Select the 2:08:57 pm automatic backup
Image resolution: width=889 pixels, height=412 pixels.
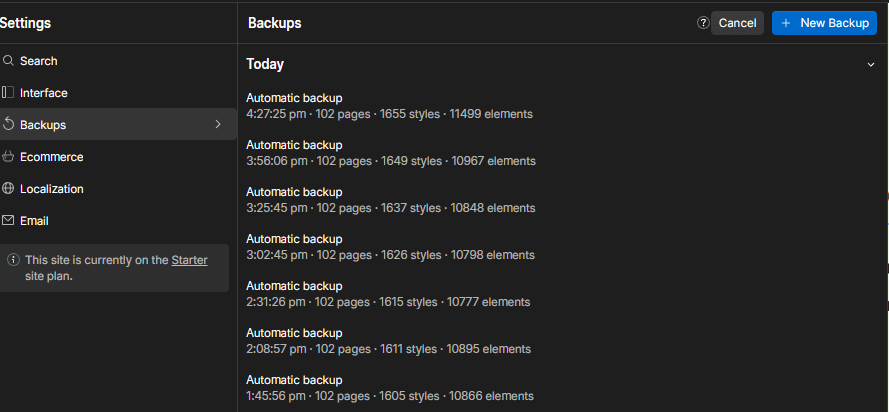coord(389,341)
